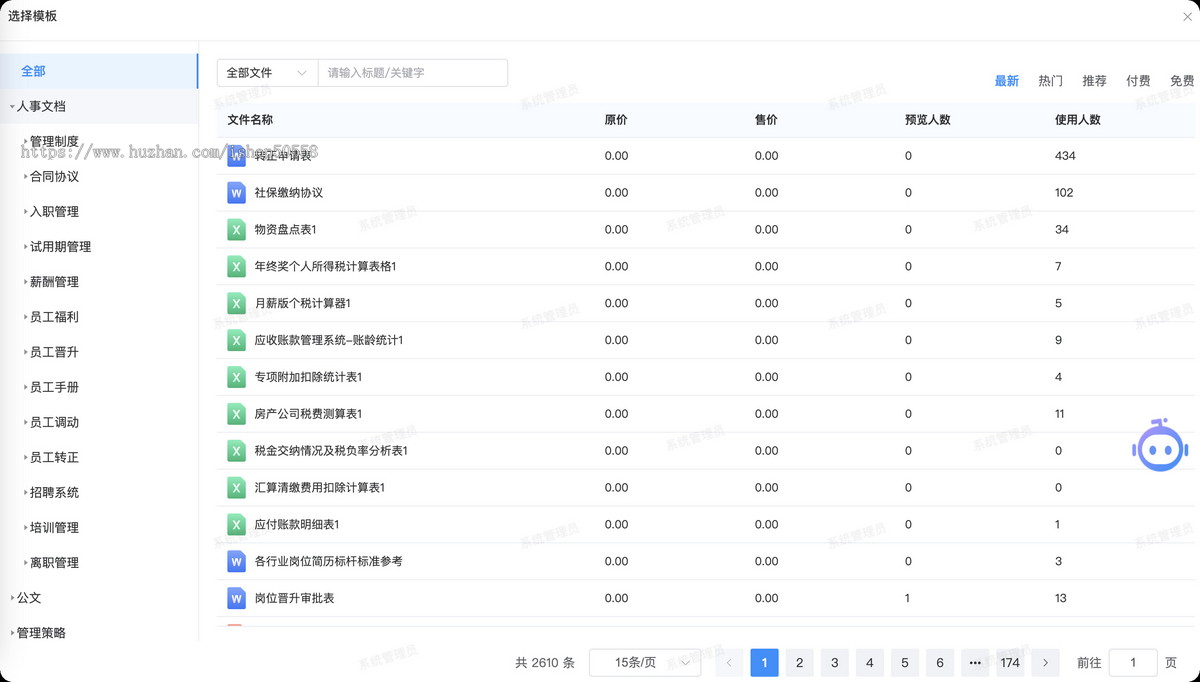The width and height of the screenshot is (1200, 682).
Task: Select current page 1 button
Action: tap(764, 663)
